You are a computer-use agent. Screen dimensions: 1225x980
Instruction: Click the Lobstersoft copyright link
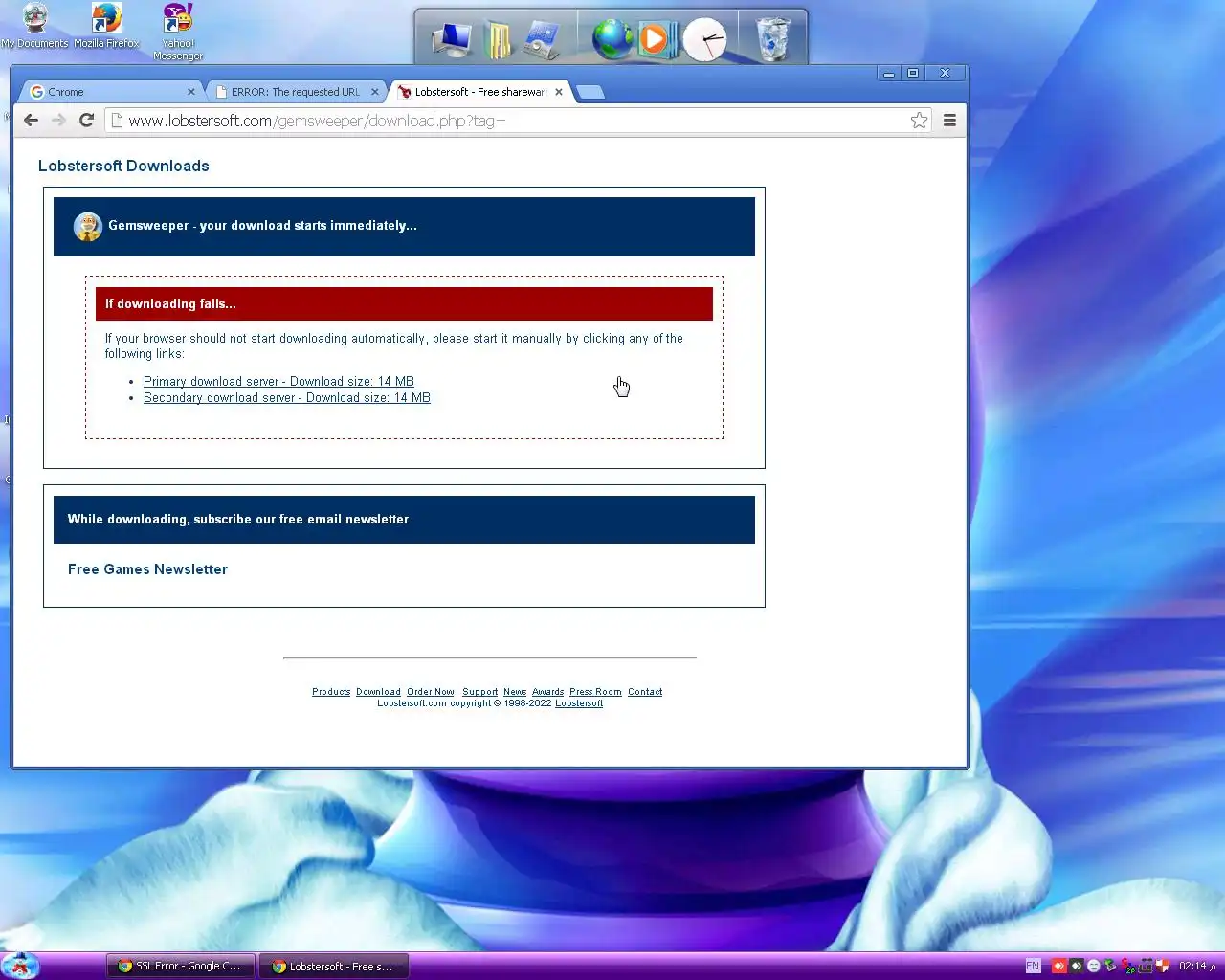tap(579, 703)
